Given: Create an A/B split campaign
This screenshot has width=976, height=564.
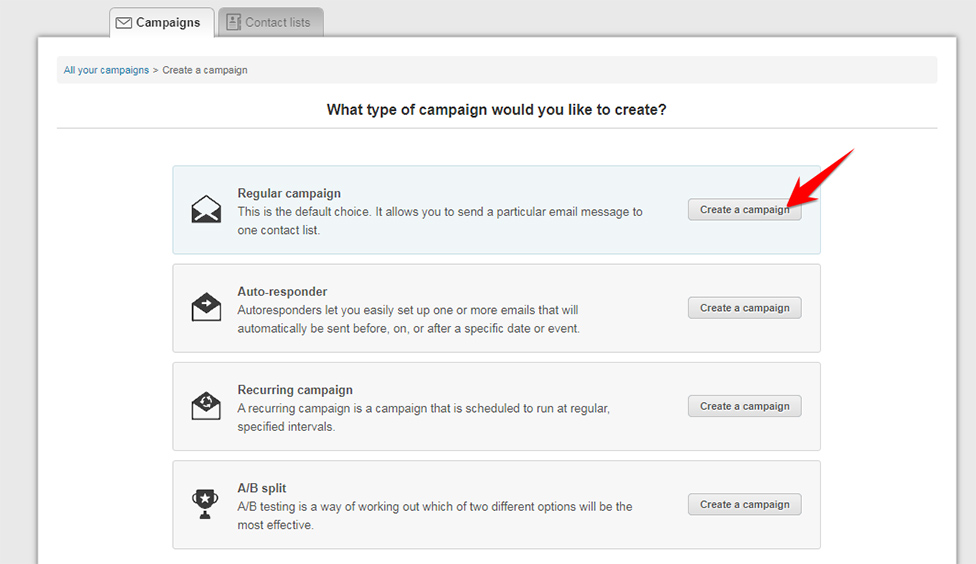Looking at the screenshot, I should [744, 505].
